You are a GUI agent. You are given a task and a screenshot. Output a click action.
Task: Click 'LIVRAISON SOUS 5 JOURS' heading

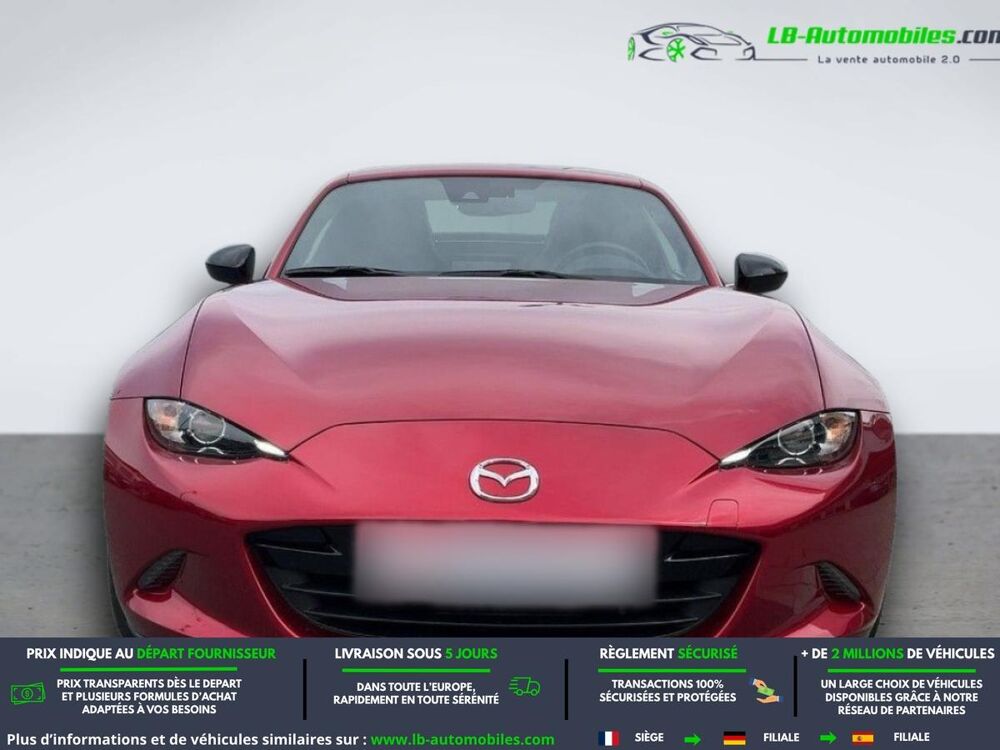tap(416, 654)
